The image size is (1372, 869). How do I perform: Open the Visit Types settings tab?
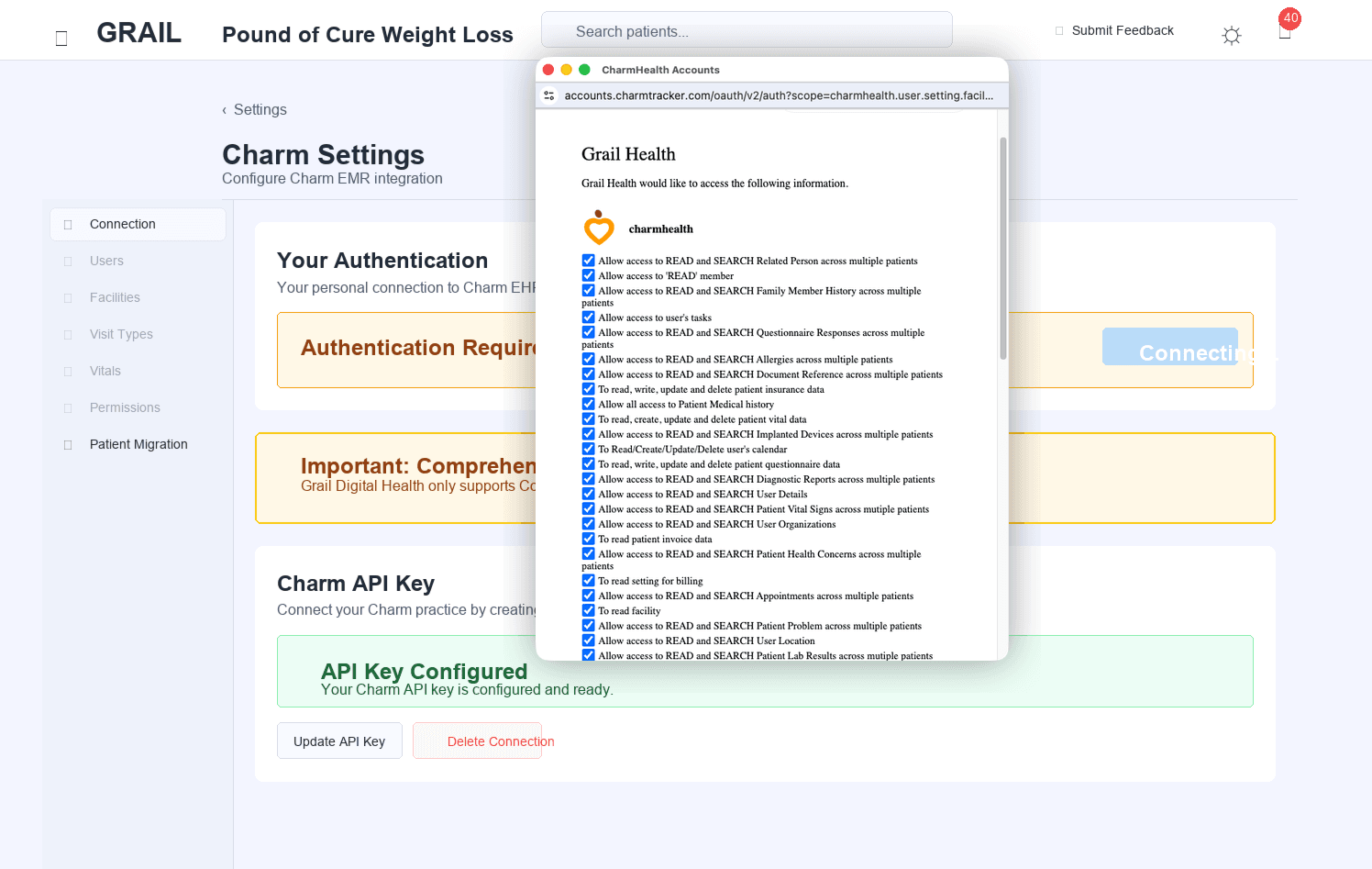138,334
